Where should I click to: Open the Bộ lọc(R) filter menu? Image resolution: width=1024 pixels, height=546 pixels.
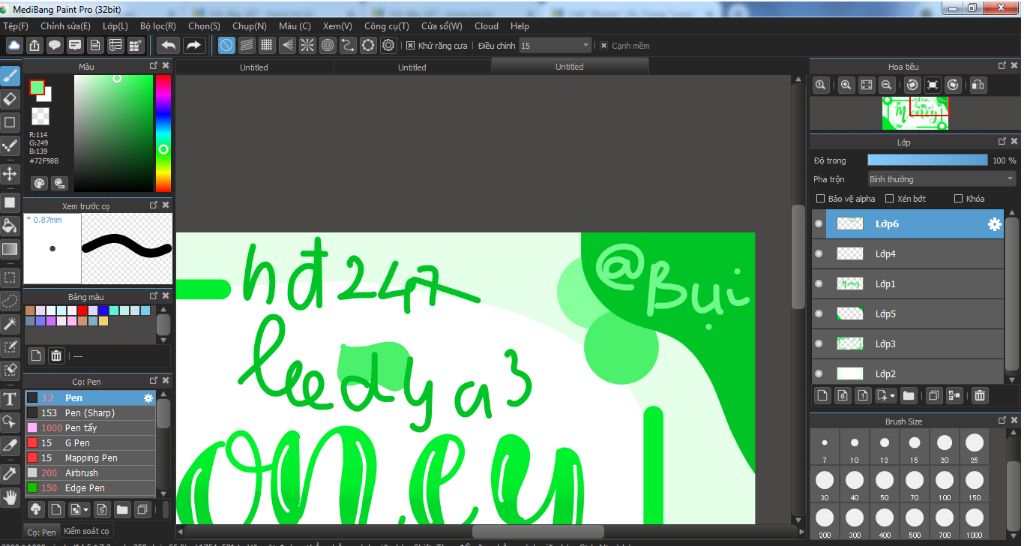coord(158,26)
